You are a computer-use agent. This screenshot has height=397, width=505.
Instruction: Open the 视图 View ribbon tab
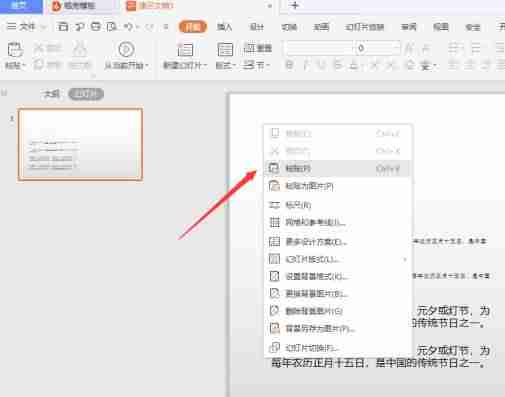[441, 27]
